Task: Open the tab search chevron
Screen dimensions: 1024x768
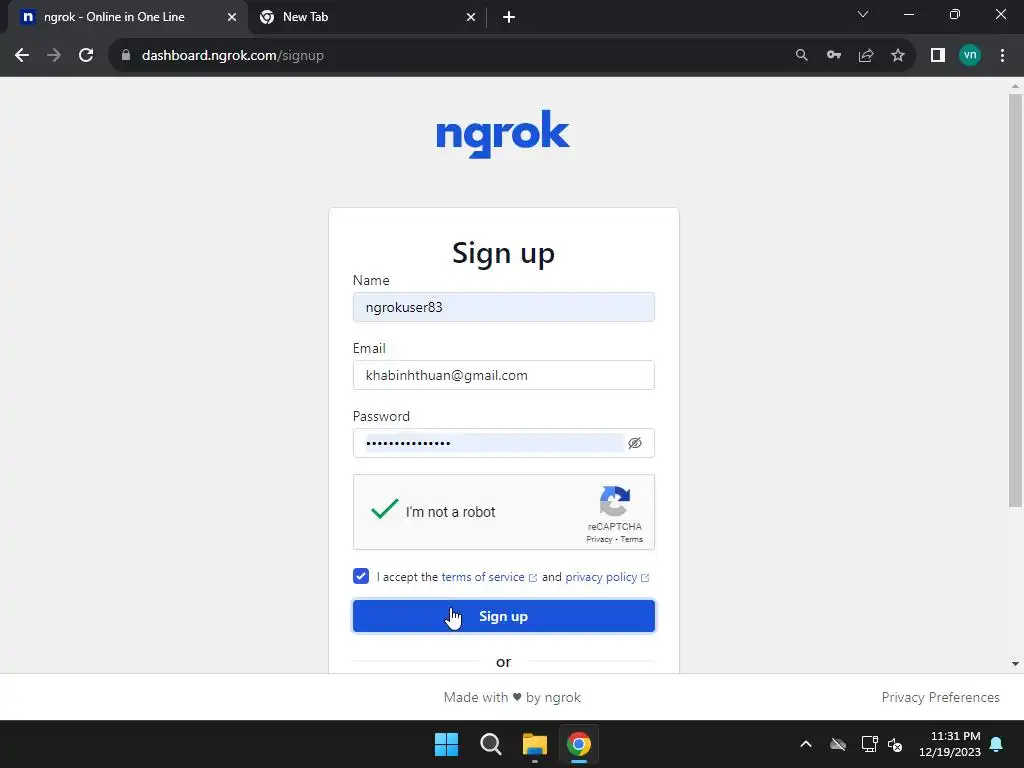Action: (x=863, y=14)
